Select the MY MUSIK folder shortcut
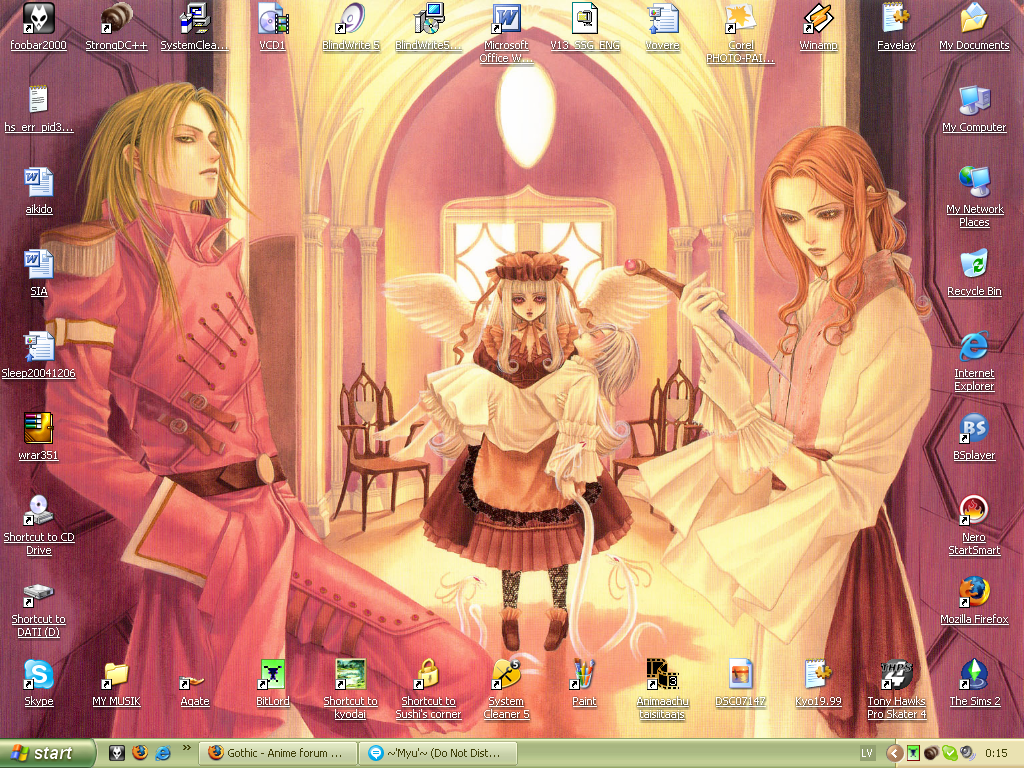The image size is (1024, 768). pos(116,684)
